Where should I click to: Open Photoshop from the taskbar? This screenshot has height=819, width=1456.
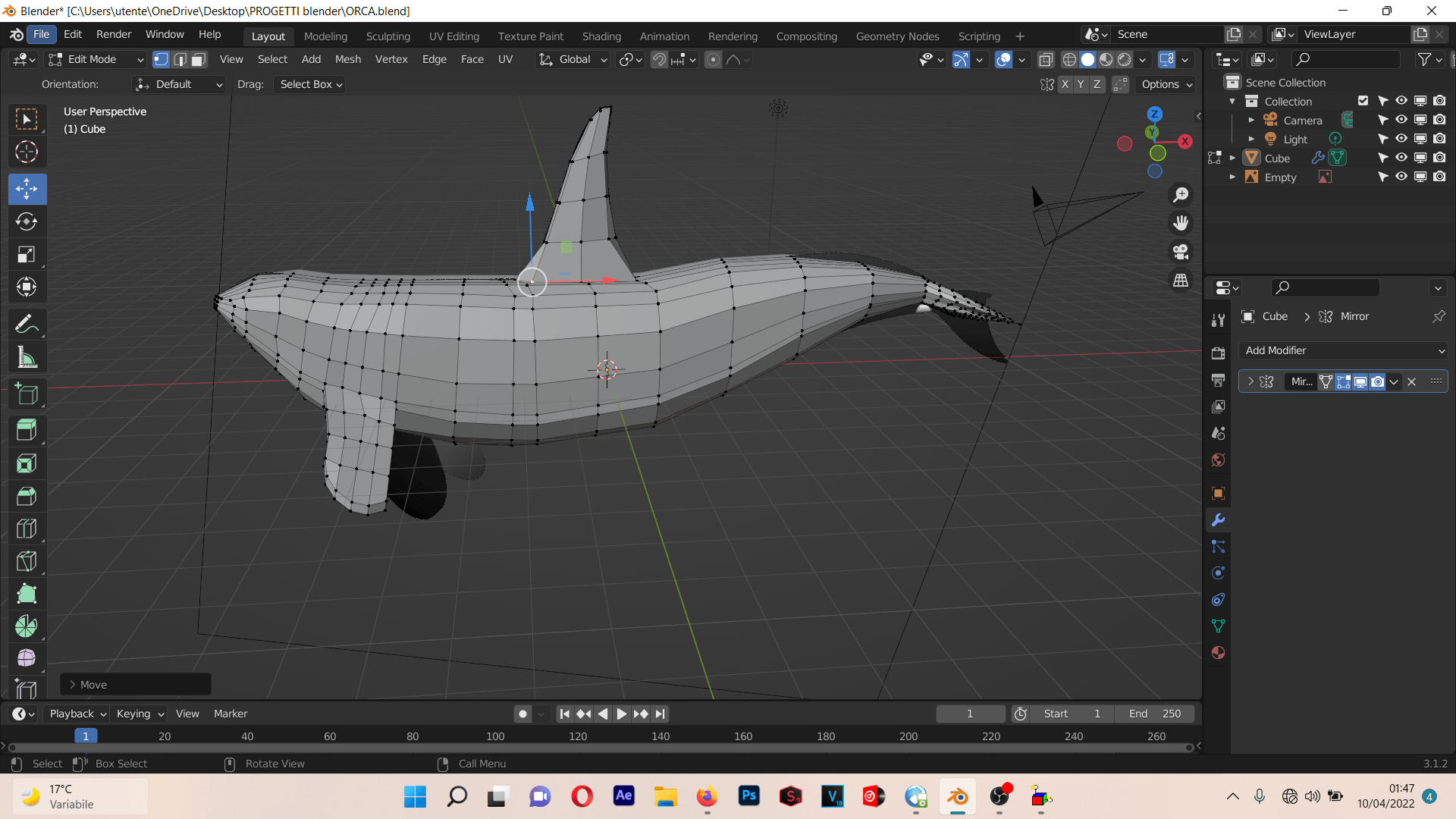point(748,795)
